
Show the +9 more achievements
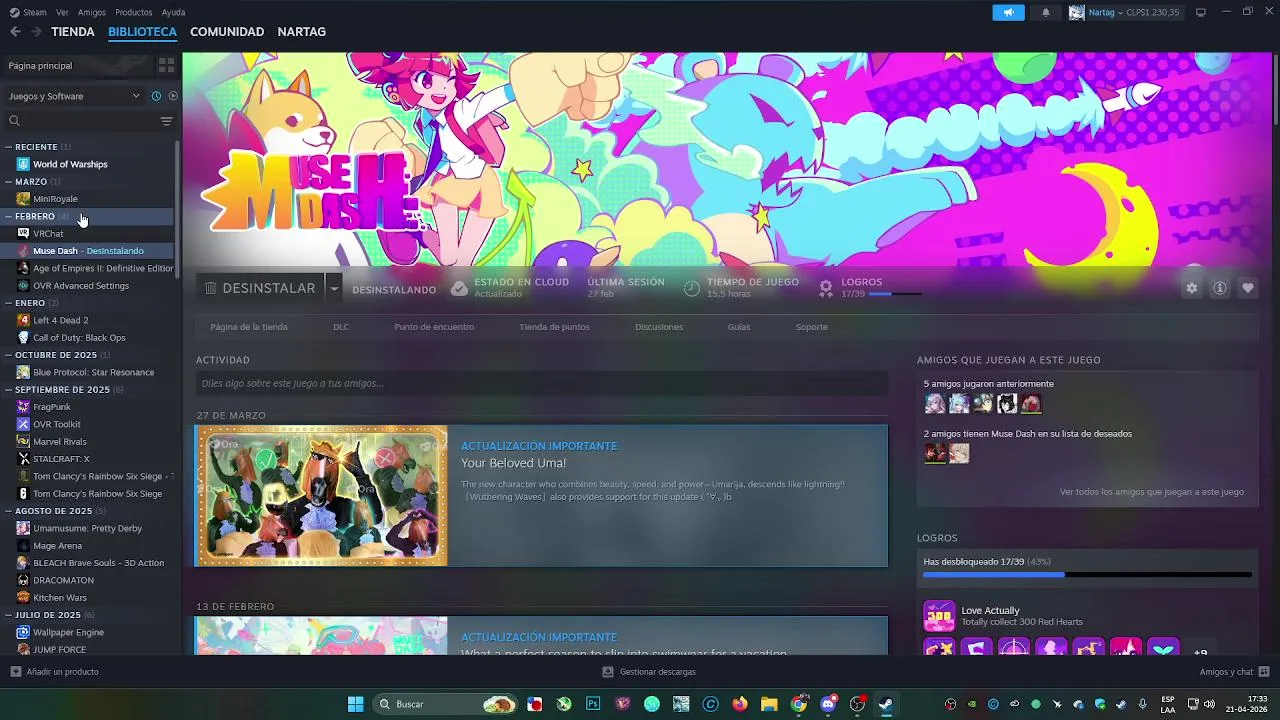point(1200,652)
